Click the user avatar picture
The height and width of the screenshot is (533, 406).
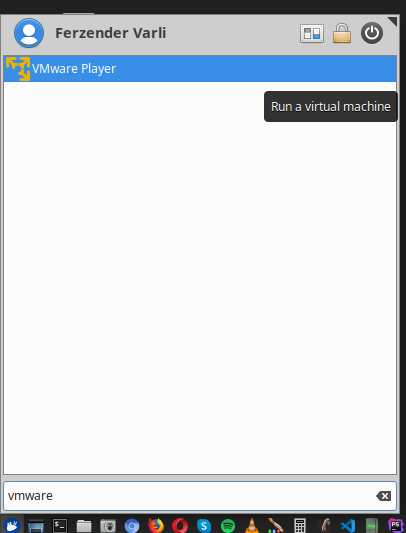point(29,33)
